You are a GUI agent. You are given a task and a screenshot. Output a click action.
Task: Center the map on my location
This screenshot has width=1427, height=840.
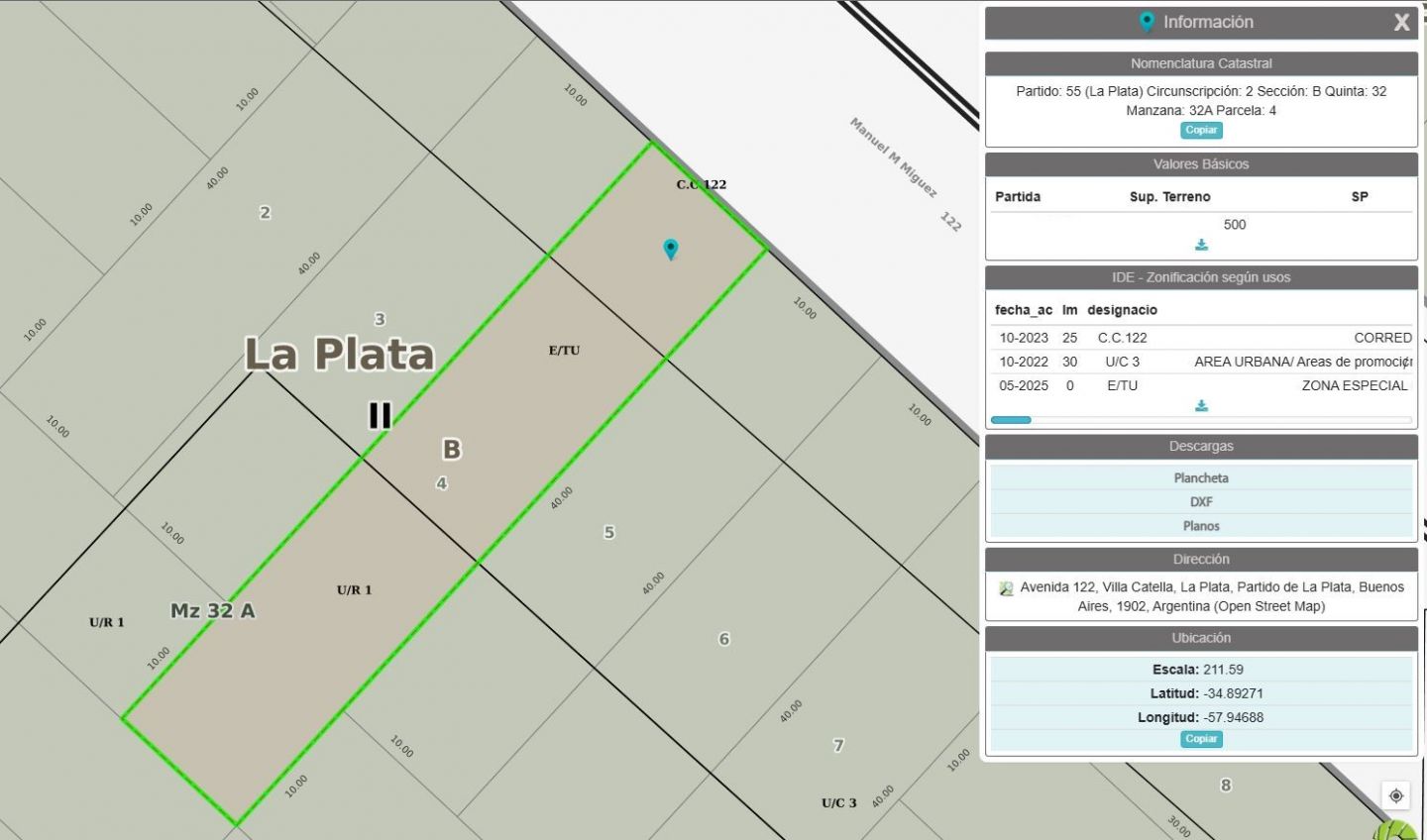tap(1395, 795)
